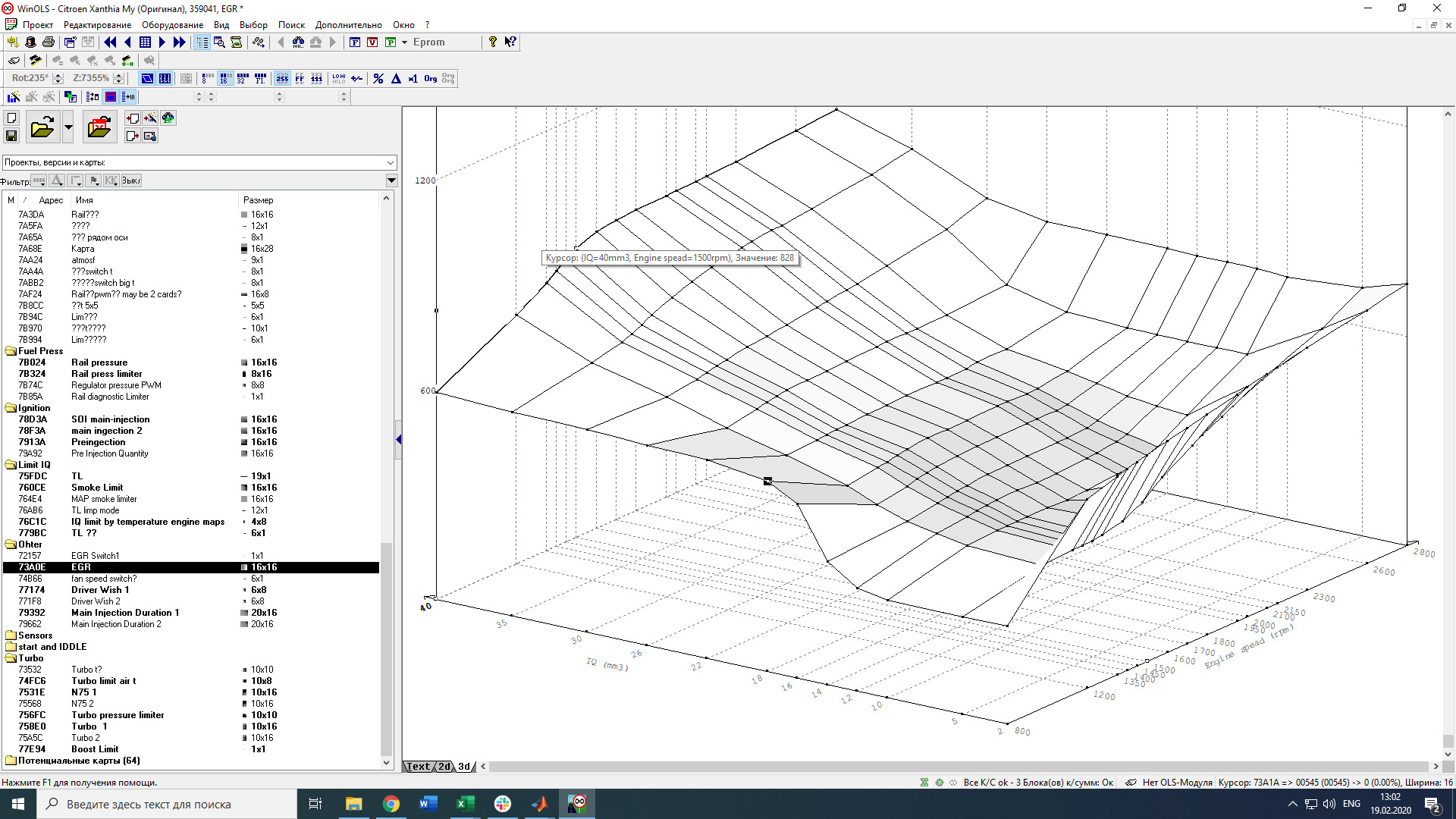Viewport: 1456px width, 819px height.
Task: Collapse the Ignition folder
Action: [x=11, y=408]
